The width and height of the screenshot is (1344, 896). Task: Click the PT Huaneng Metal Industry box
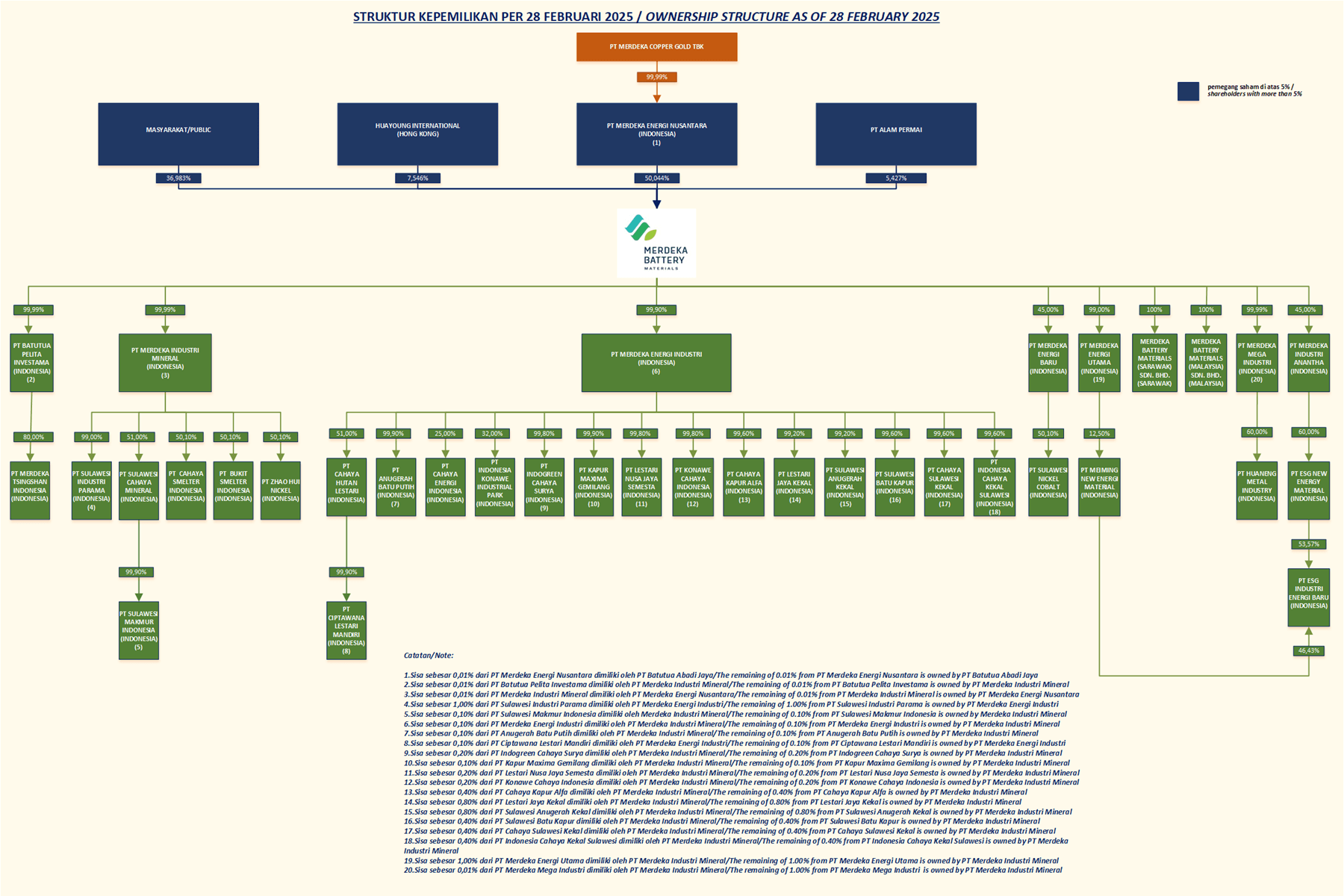pyautogui.click(x=1257, y=490)
